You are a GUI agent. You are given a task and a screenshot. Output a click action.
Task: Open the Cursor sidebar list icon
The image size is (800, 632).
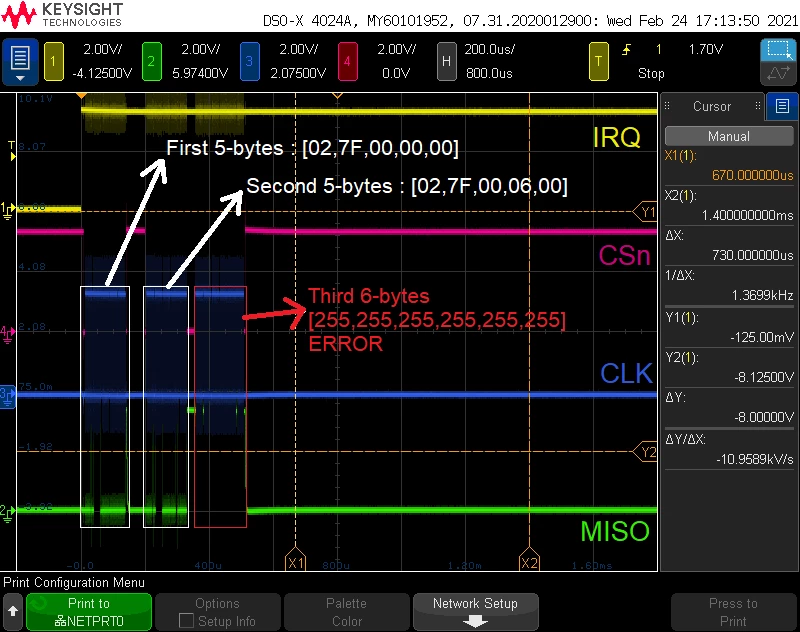coord(782,106)
